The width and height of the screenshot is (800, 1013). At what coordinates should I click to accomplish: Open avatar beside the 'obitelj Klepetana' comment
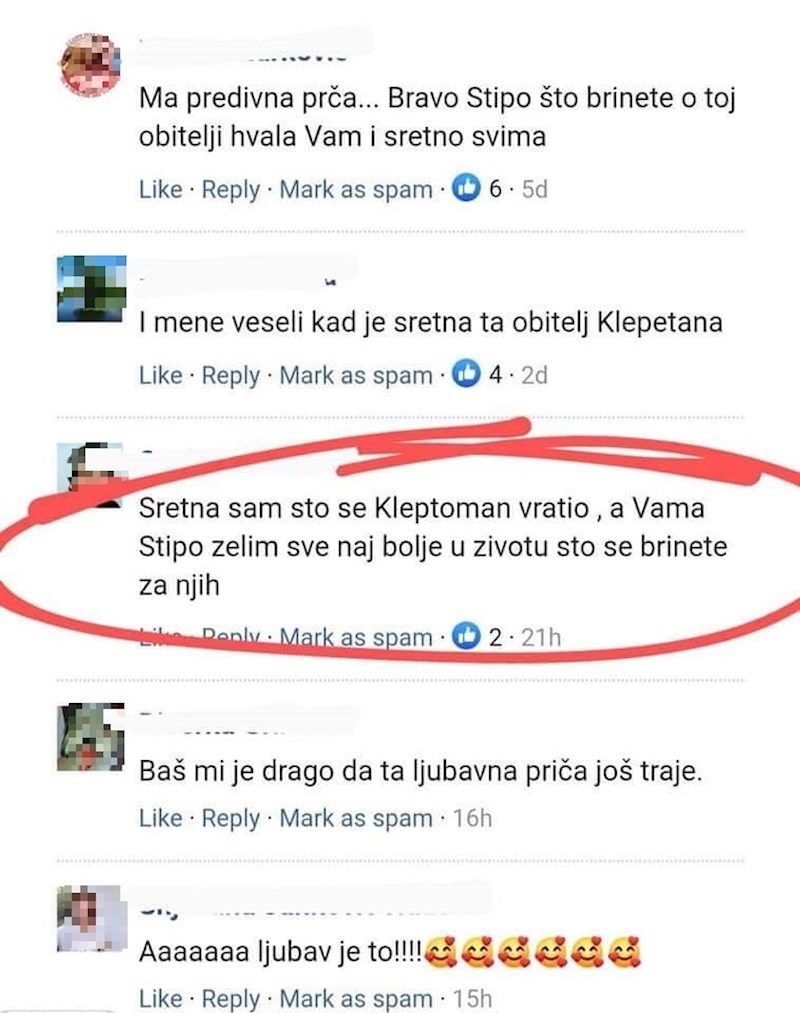tap(91, 289)
